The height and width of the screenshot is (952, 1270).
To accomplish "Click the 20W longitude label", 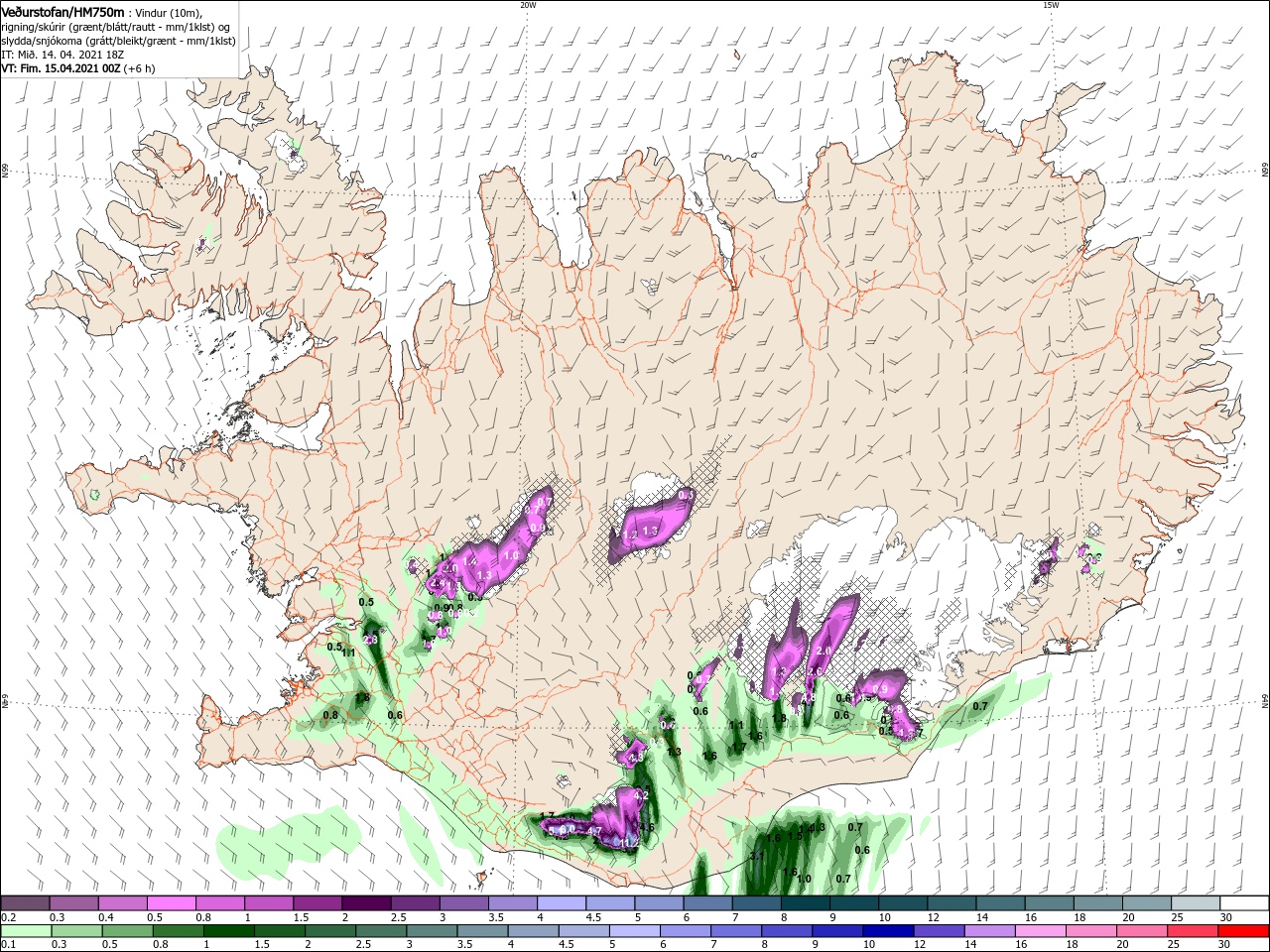I will click(528, 4).
